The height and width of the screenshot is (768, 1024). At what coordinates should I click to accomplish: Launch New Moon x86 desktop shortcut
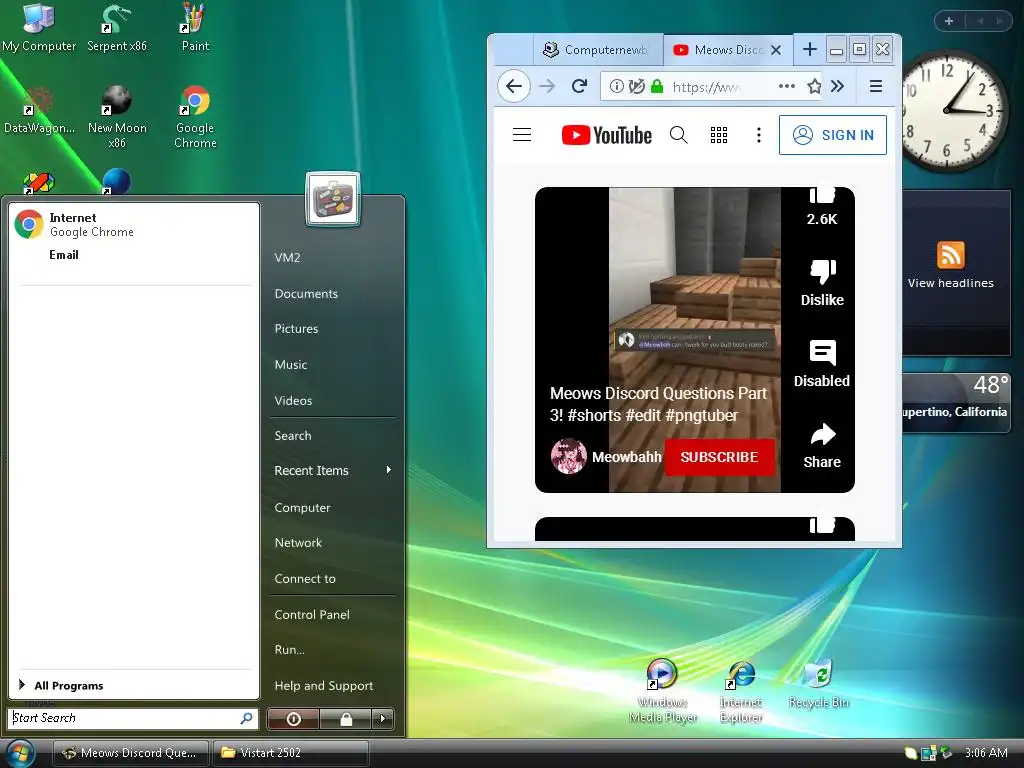click(117, 118)
